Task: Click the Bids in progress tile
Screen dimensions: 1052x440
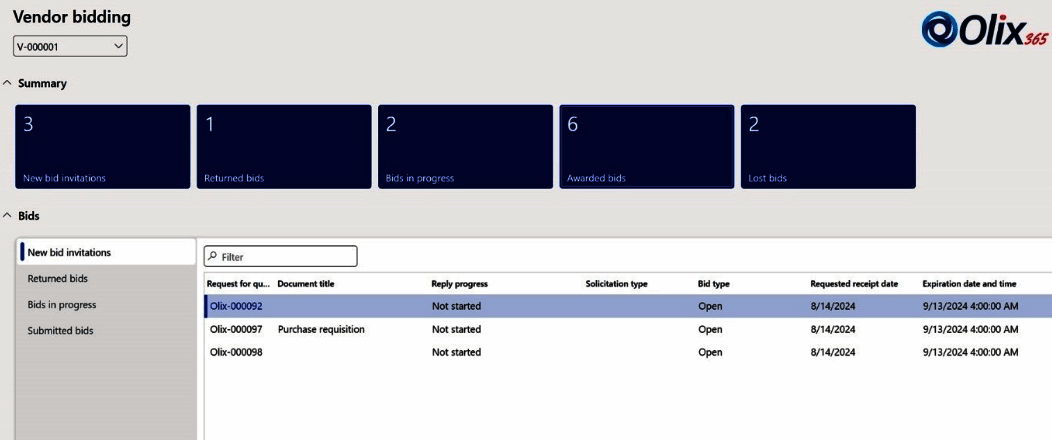Action: click(x=465, y=146)
